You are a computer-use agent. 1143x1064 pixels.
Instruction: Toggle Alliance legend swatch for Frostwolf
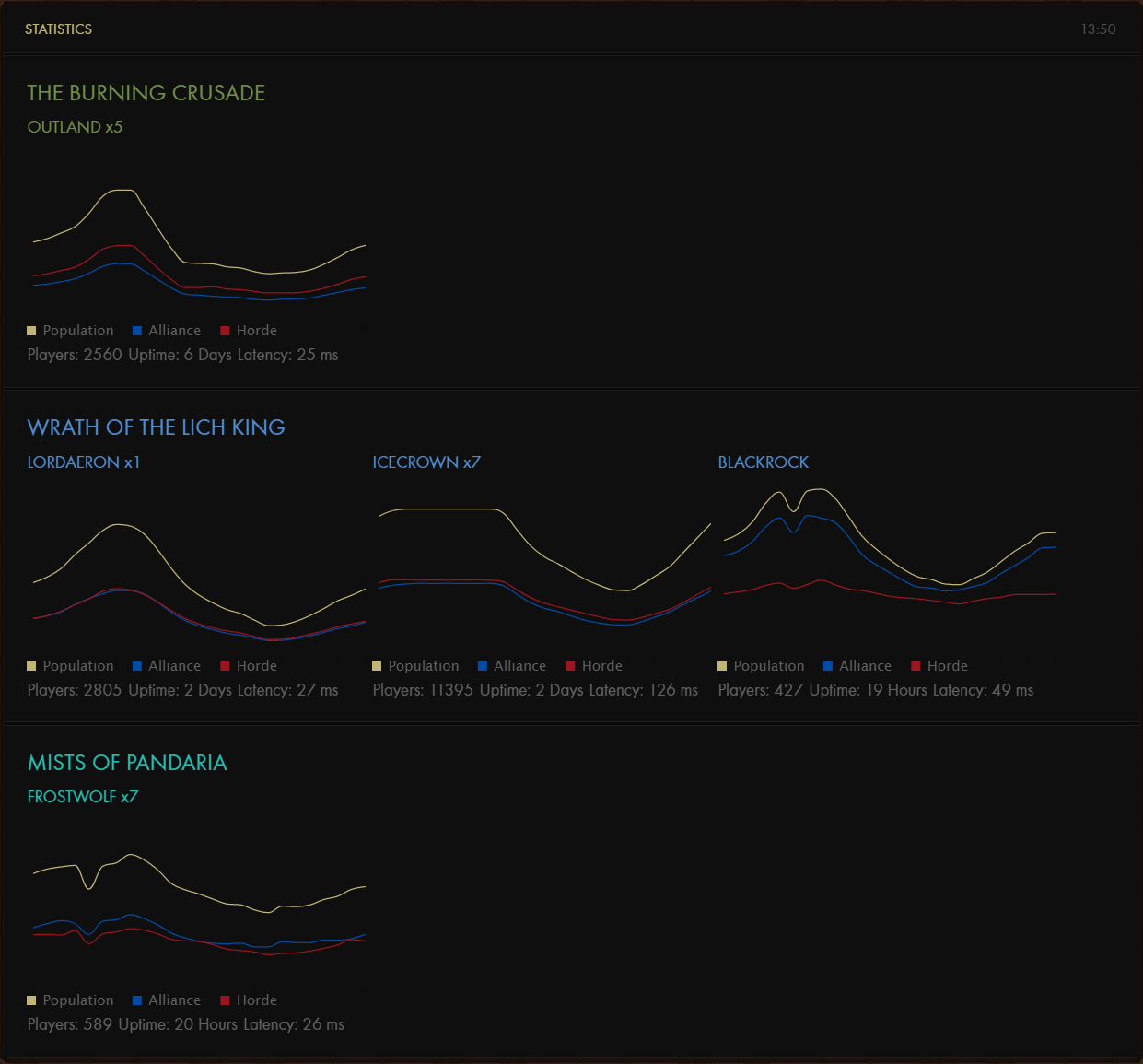(x=137, y=1000)
